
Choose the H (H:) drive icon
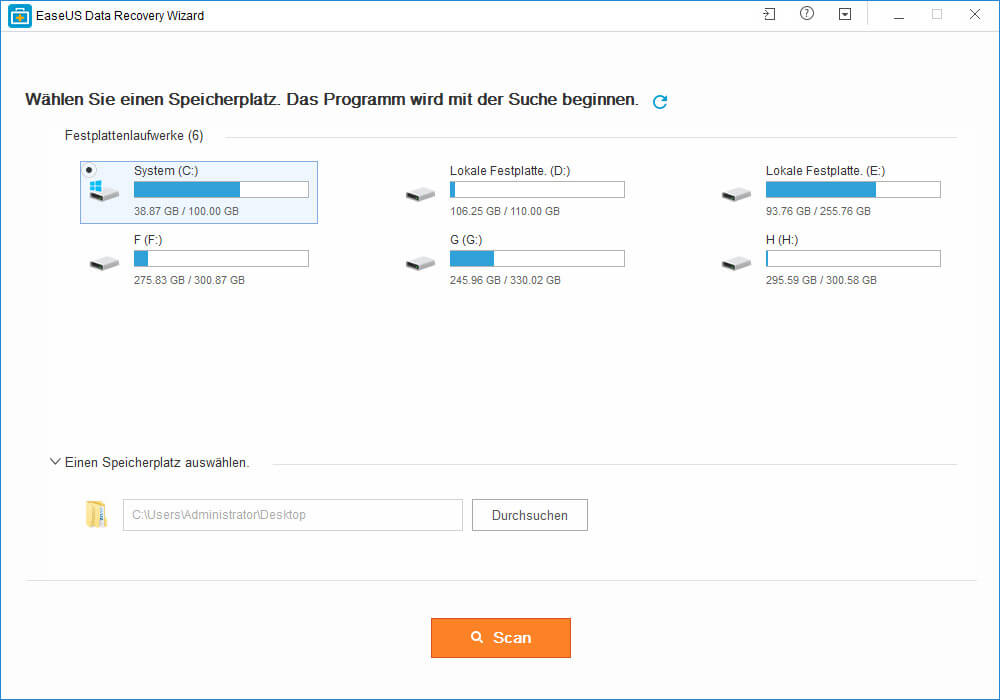click(736, 263)
